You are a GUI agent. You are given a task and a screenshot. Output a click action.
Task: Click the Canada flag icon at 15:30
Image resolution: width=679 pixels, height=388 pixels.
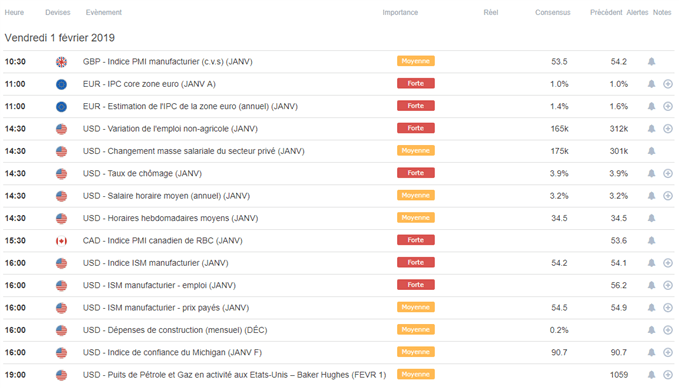click(61, 241)
